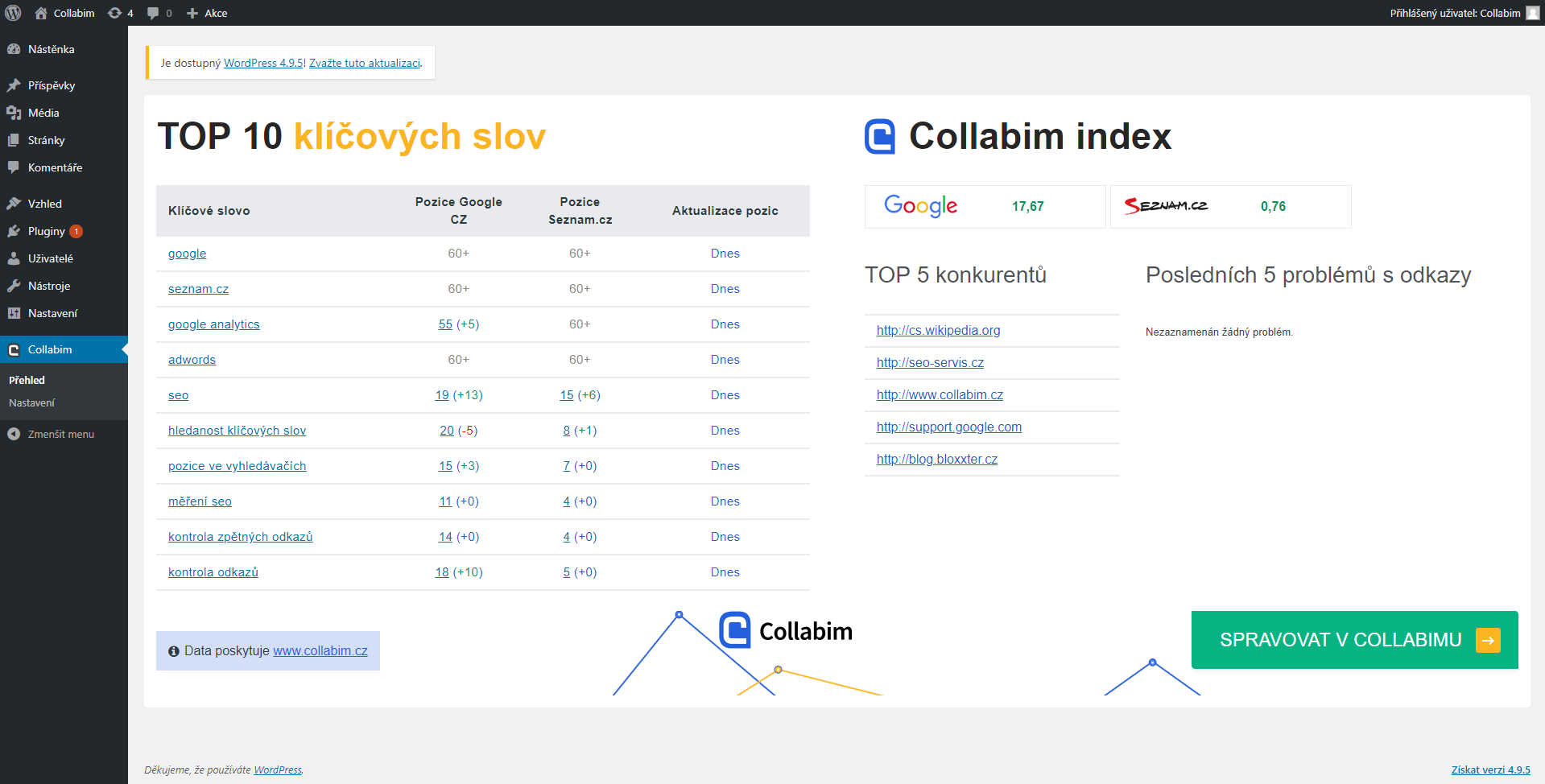Open Nástěnka dashboard in sidebar

[51, 49]
